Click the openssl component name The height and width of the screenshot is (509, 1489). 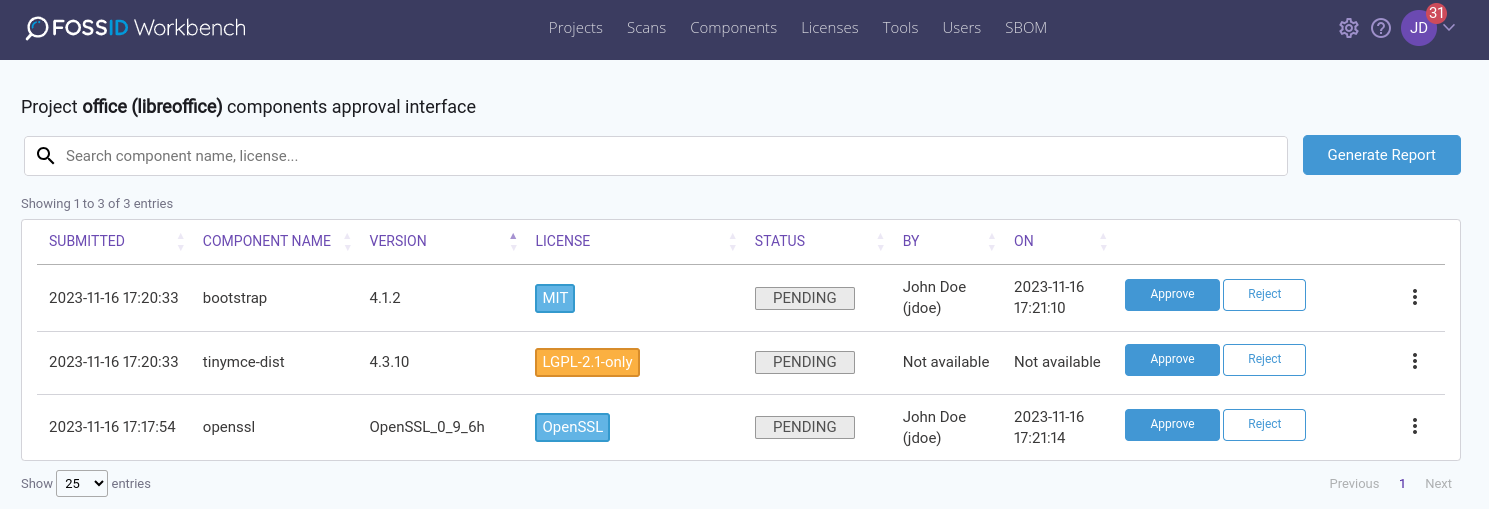tap(229, 427)
